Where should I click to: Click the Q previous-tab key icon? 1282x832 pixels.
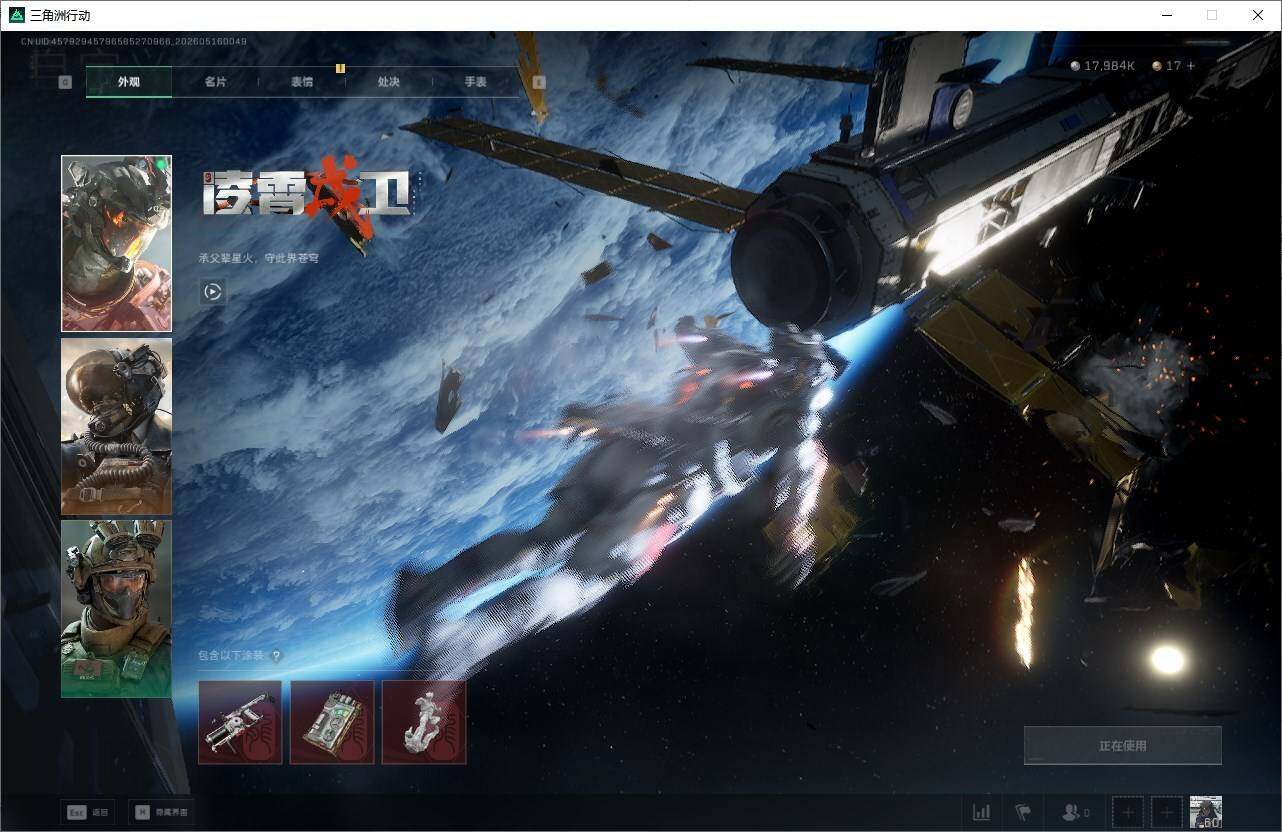[65, 82]
